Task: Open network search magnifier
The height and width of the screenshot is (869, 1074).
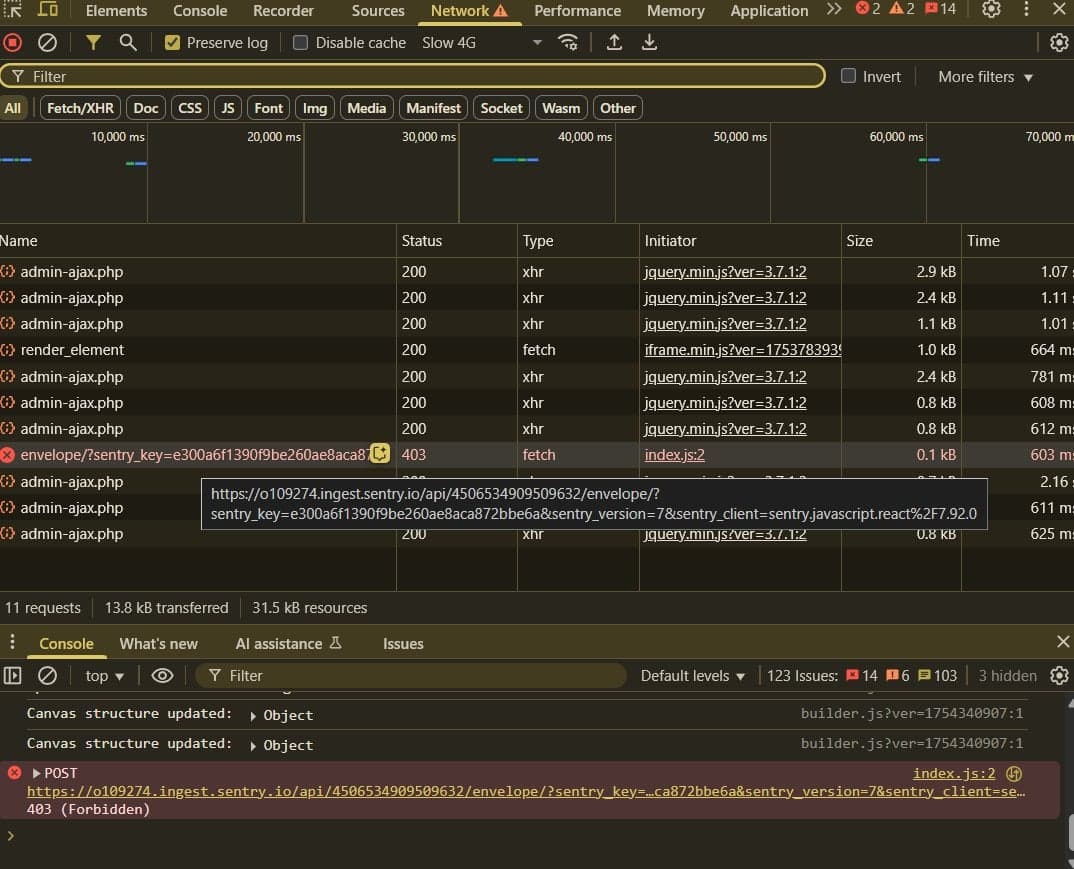Action: tap(127, 42)
